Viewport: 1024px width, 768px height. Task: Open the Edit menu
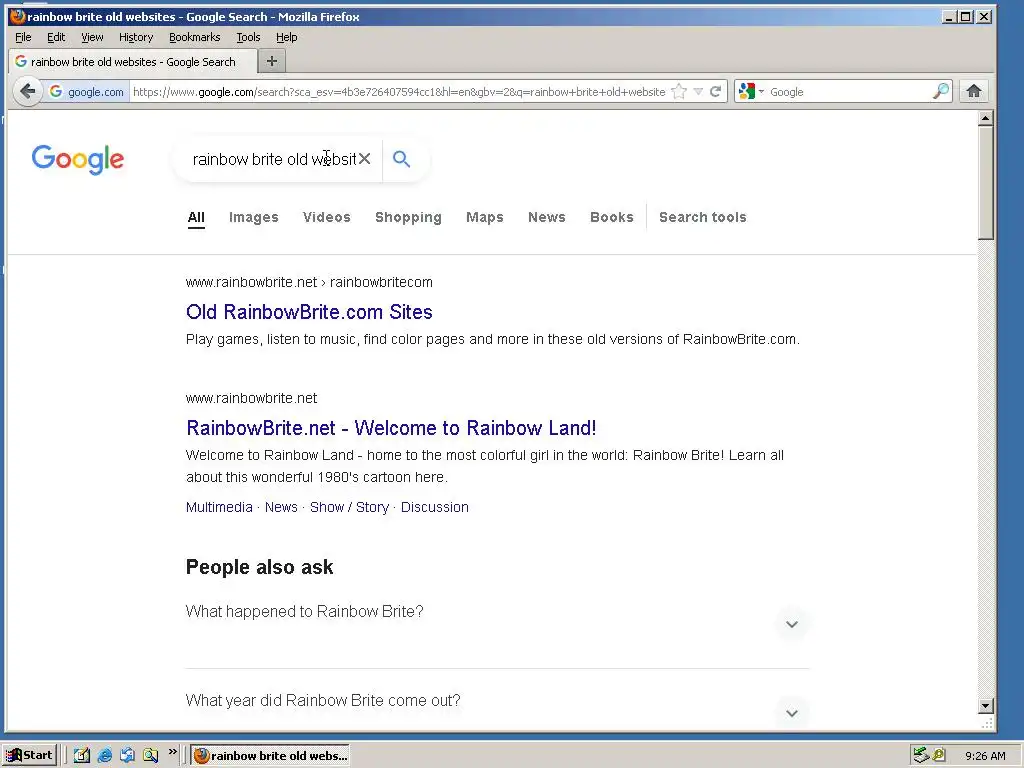click(56, 37)
